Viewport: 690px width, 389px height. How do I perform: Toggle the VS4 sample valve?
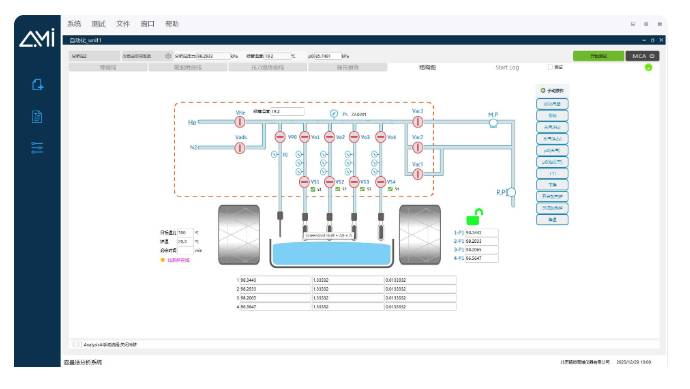381,181
